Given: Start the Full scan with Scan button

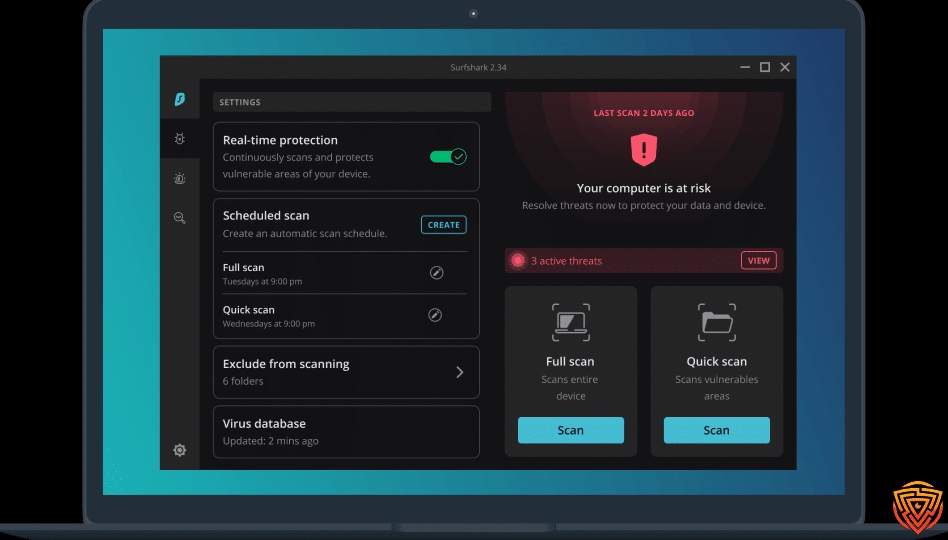Looking at the screenshot, I should [x=570, y=430].
